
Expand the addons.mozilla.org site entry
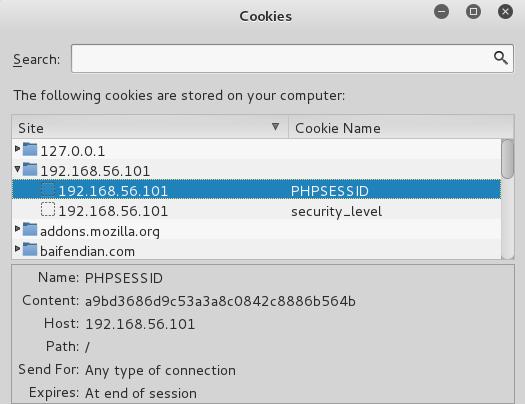[x=17, y=229]
